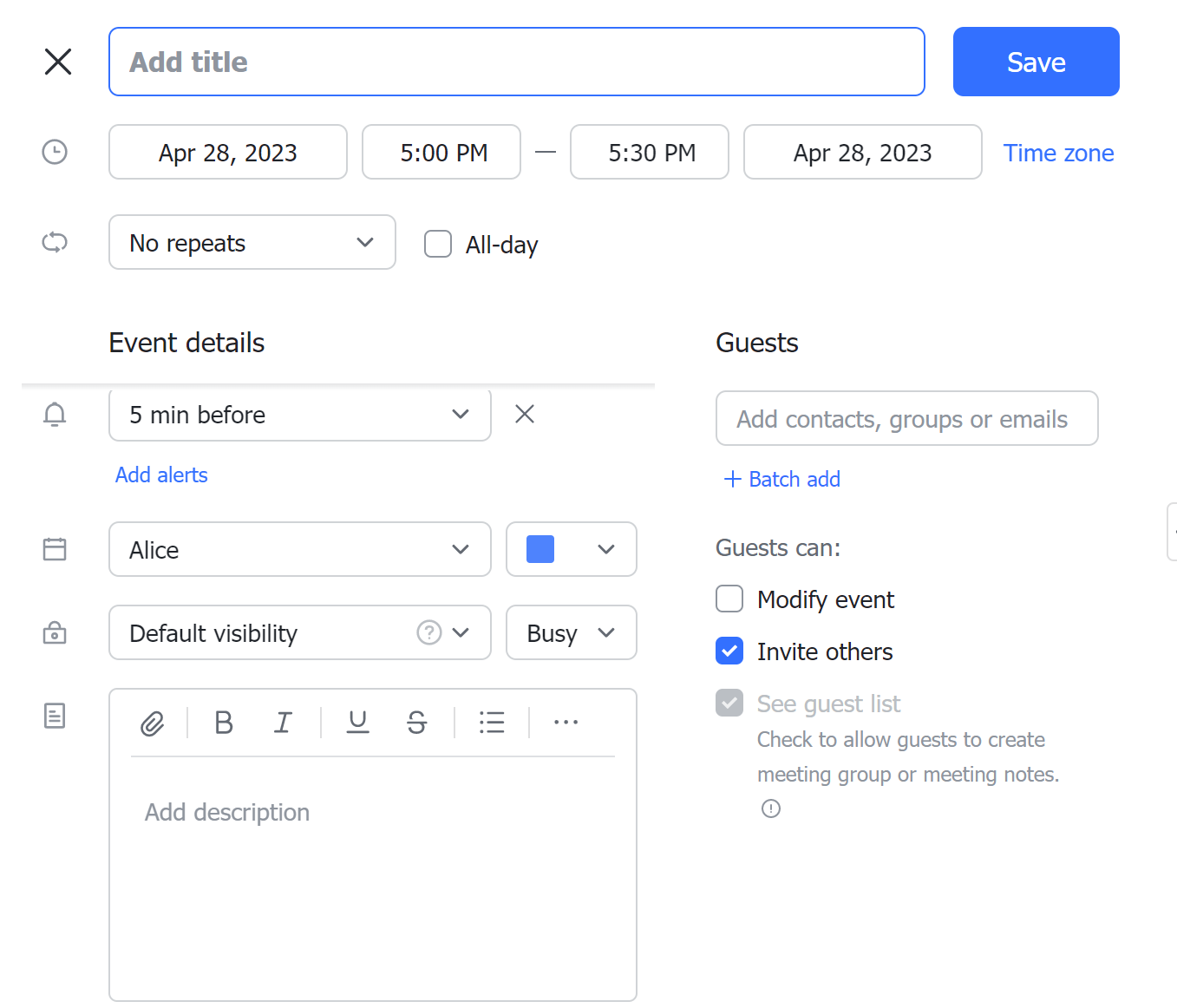Remove the 5 min before alert

coord(524,414)
